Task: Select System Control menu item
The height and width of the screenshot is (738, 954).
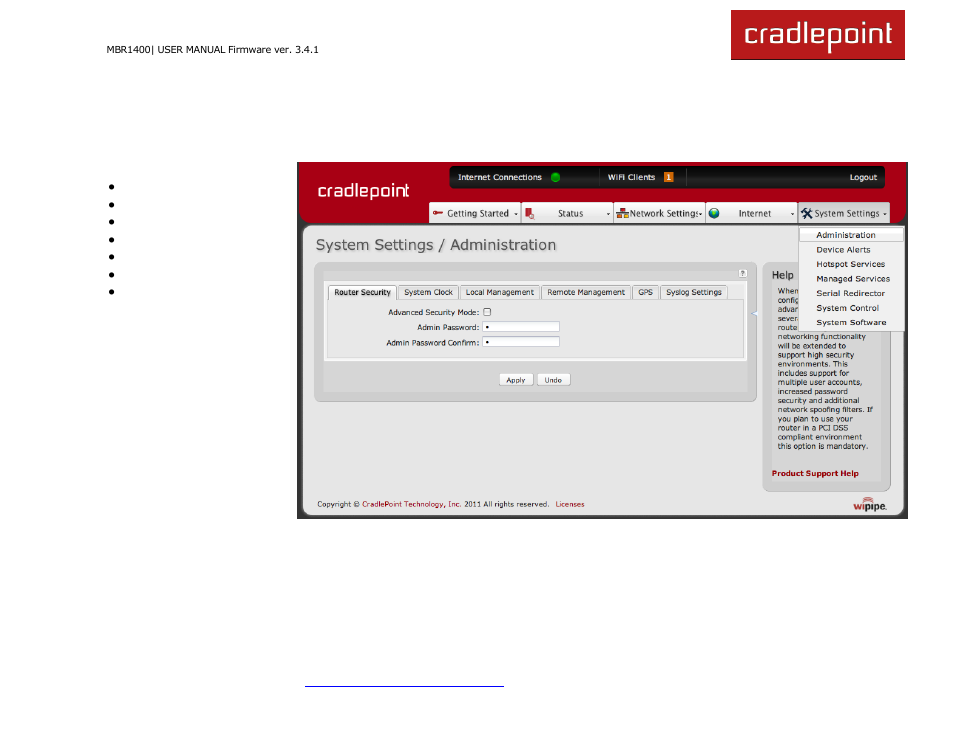Action: coord(851,308)
